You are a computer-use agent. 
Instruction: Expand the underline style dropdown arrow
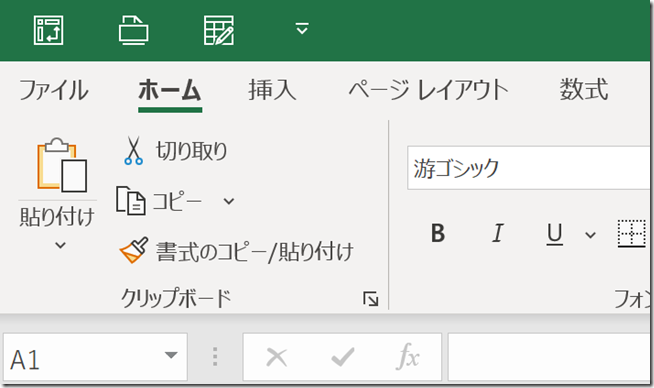point(590,235)
